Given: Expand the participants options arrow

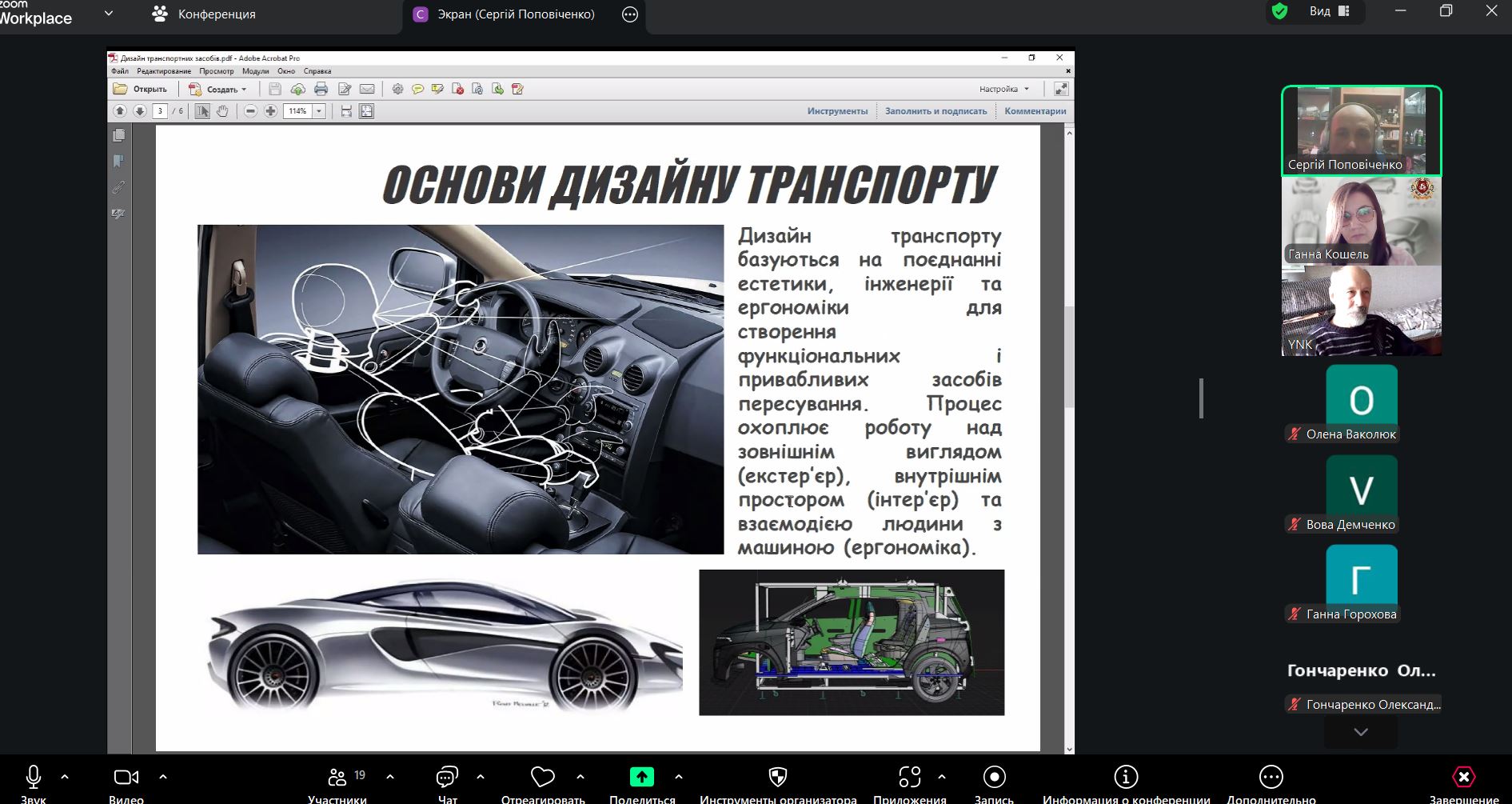Looking at the screenshot, I should (390, 776).
